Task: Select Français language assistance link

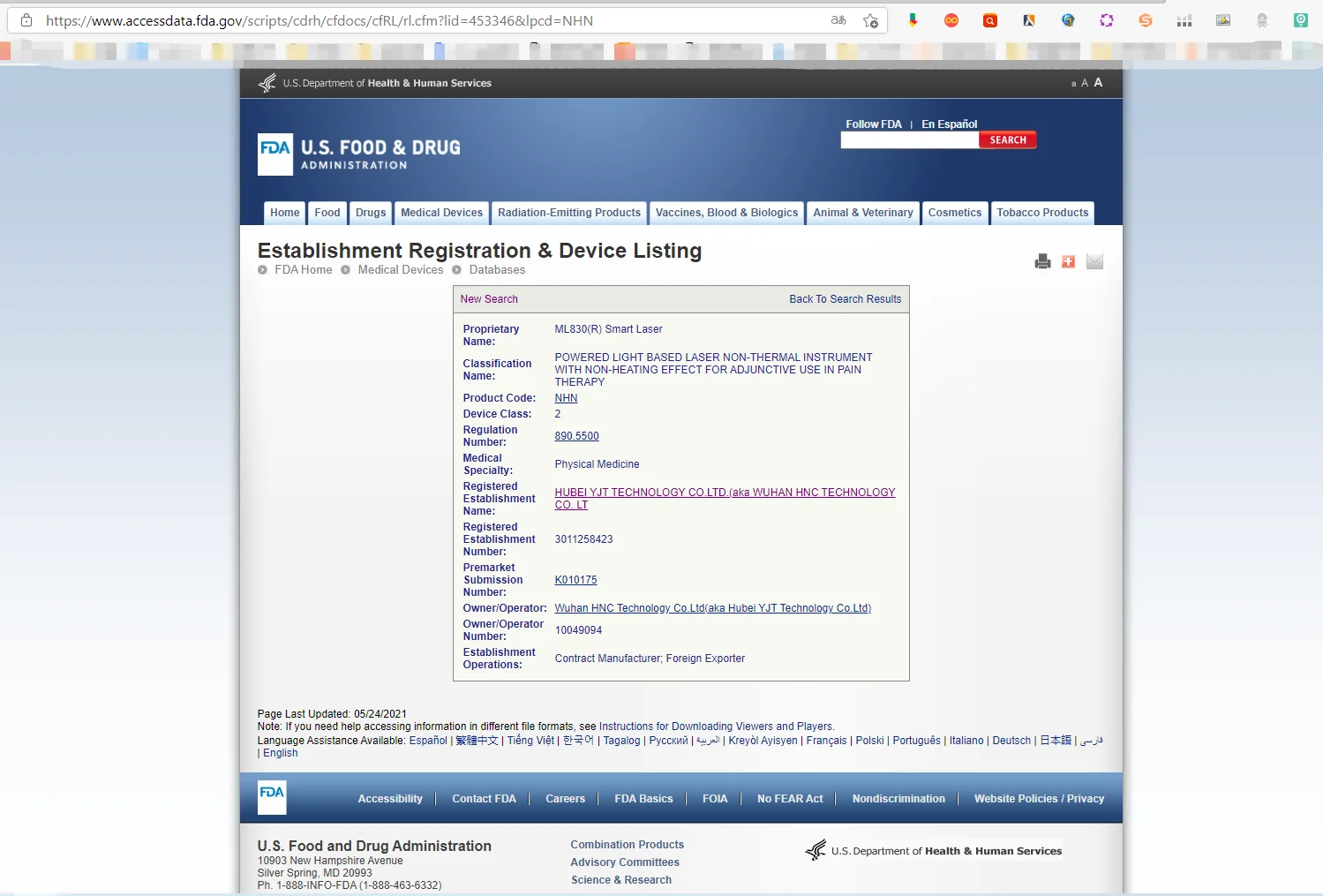Action: pyautogui.click(x=826, y=741)
